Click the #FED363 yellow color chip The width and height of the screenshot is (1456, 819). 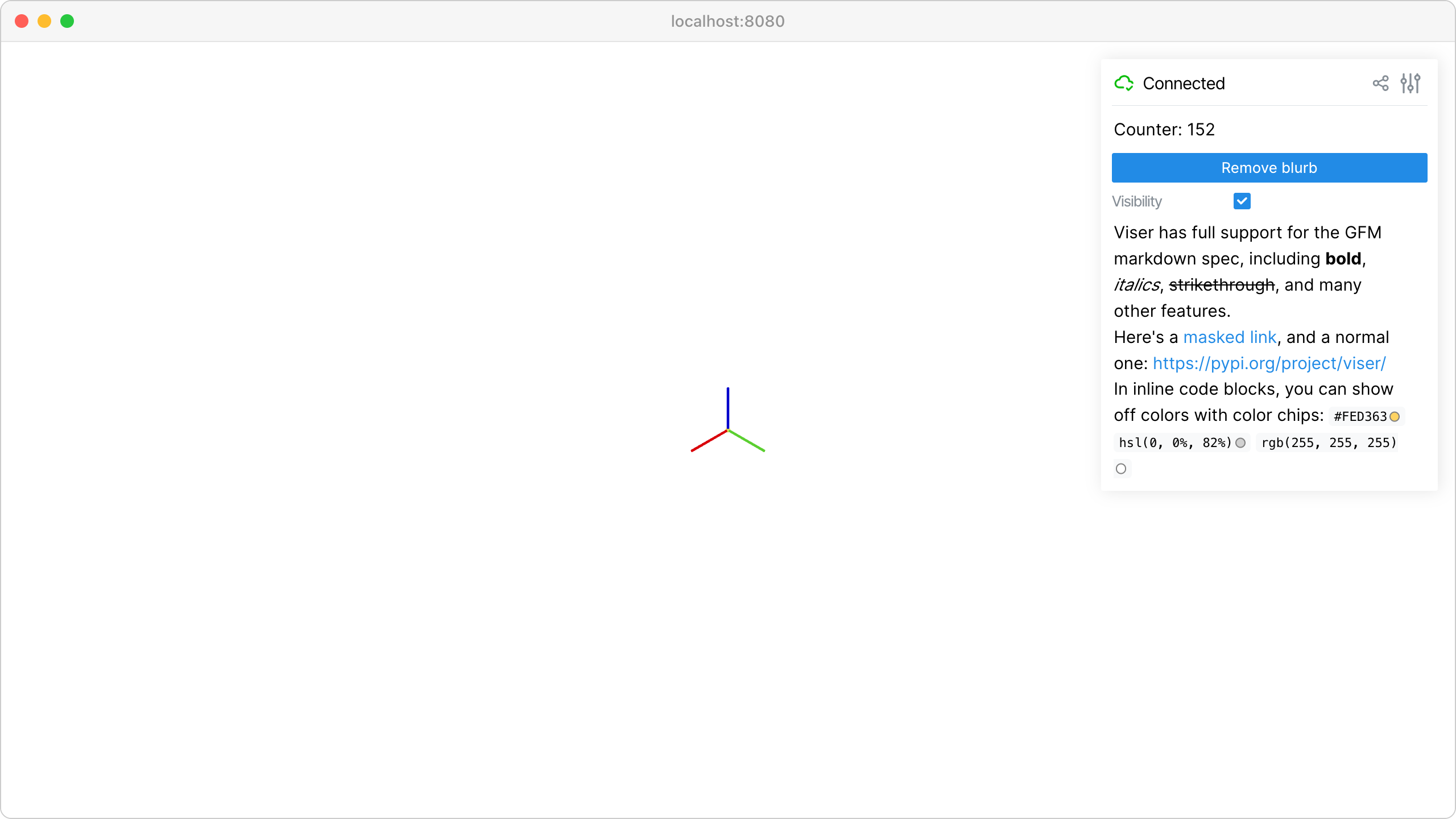tap(1395, 417)
